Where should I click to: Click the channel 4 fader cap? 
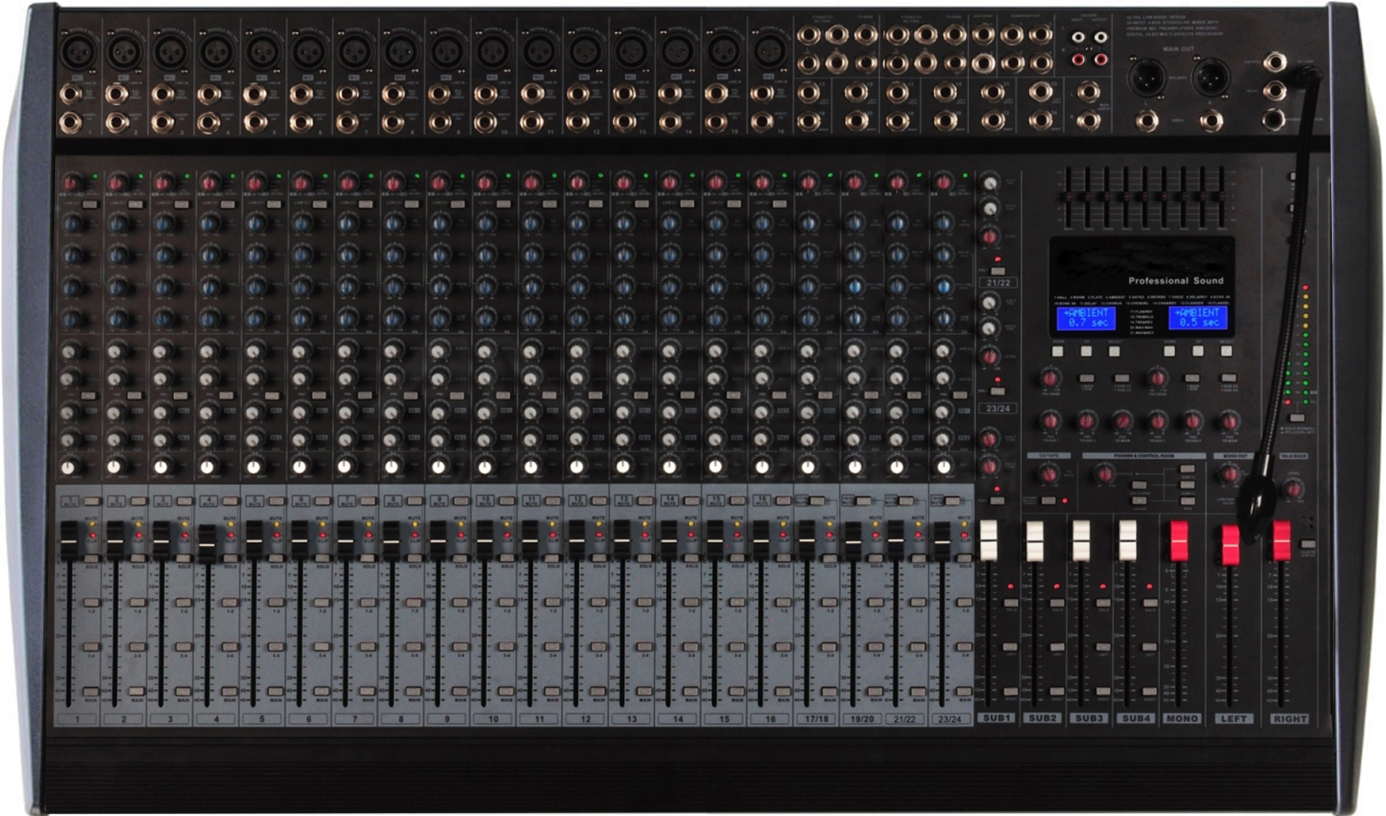(207, 542)
